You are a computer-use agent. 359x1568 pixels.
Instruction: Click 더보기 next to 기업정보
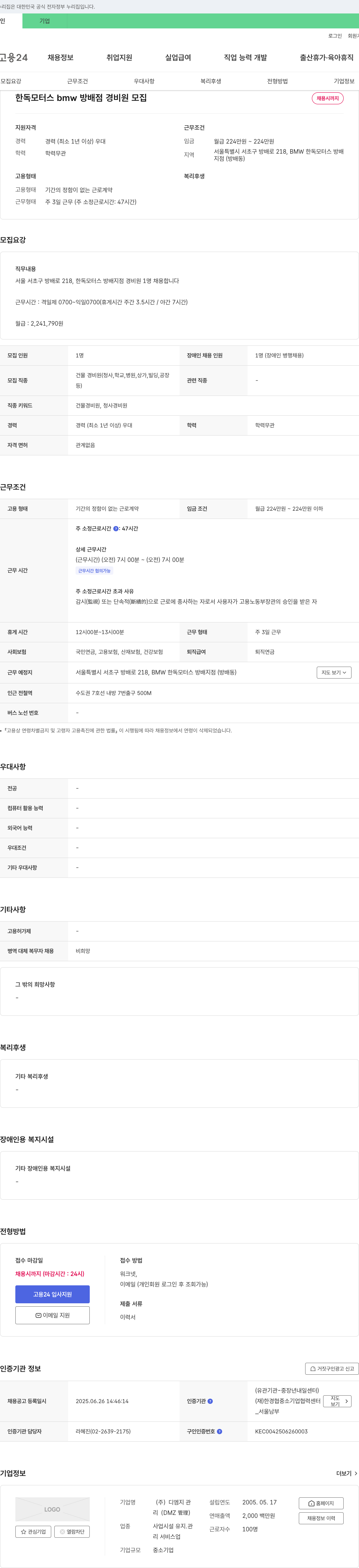[347, 1474]
